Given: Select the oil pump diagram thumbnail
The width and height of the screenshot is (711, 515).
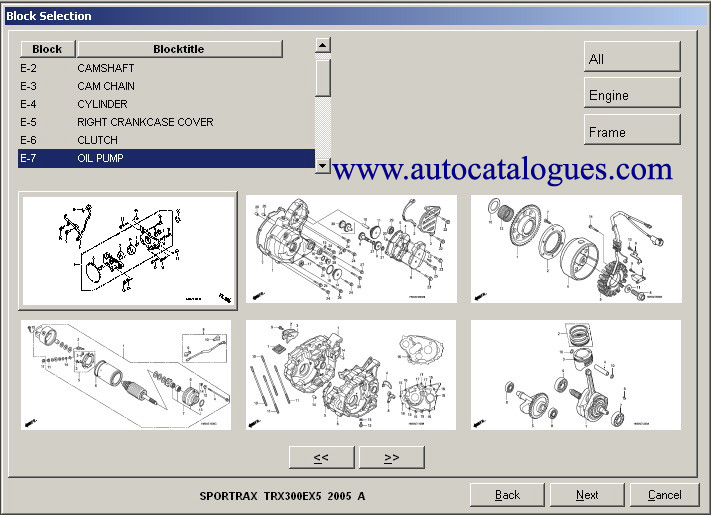Looking at the screenshot, I should [128, 250].
